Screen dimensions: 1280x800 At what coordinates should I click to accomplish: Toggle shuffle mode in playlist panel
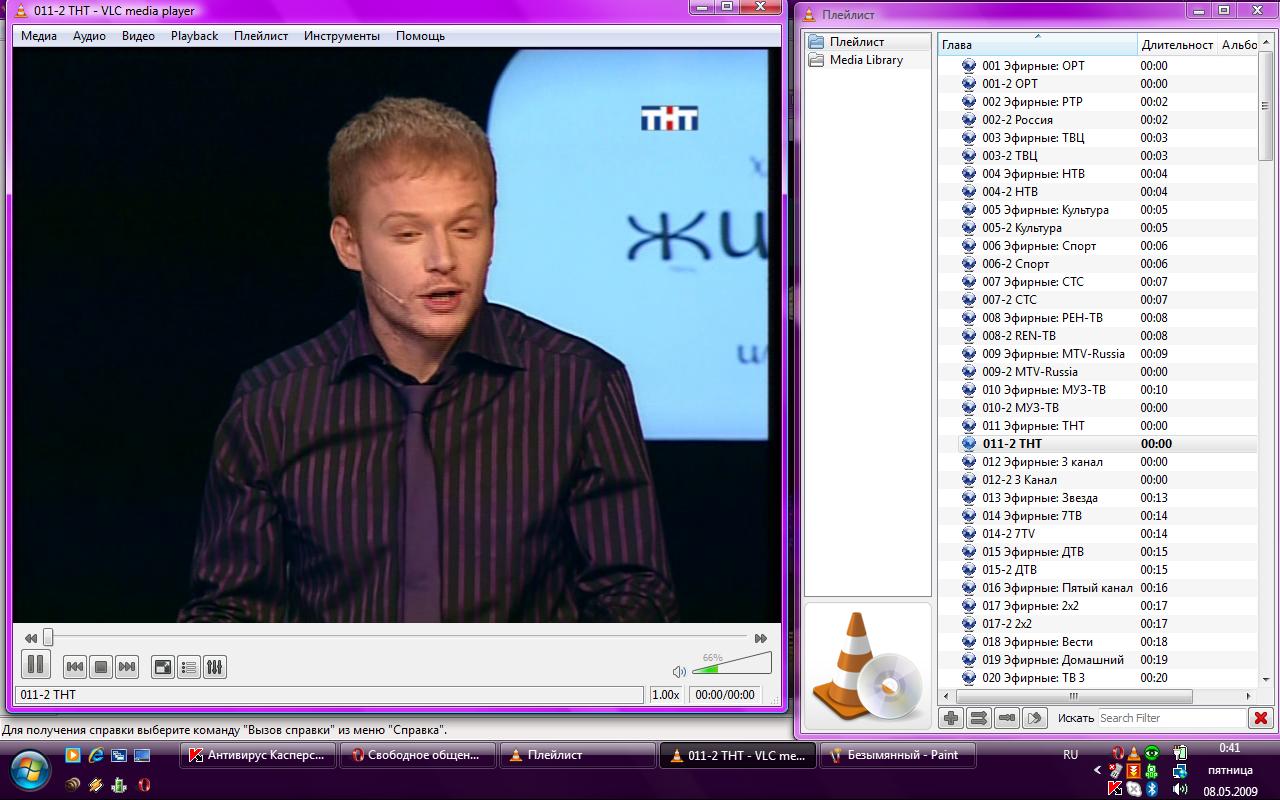tap(979, 718)
